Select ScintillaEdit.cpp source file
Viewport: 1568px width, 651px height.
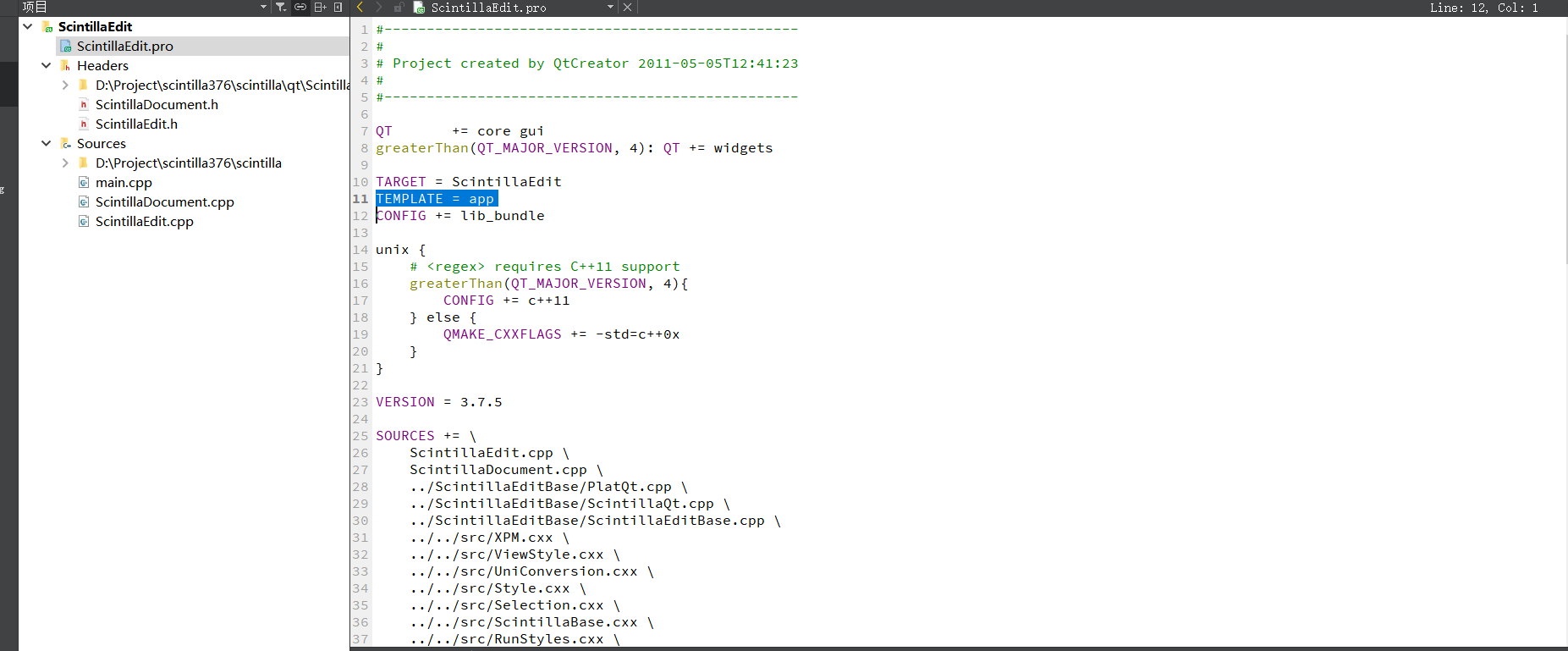(x=144, y=221)
